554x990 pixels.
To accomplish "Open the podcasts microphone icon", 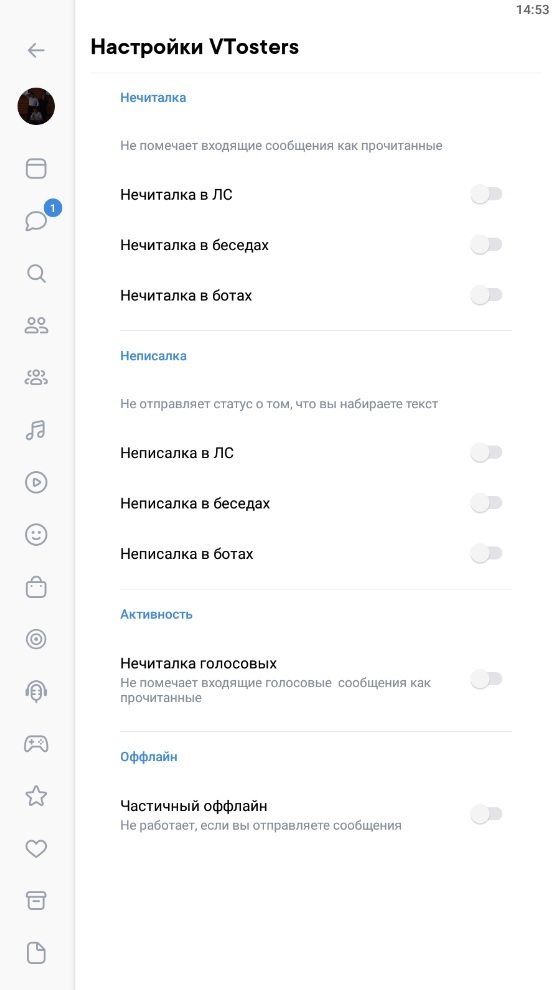I will (x=36, y=692).
